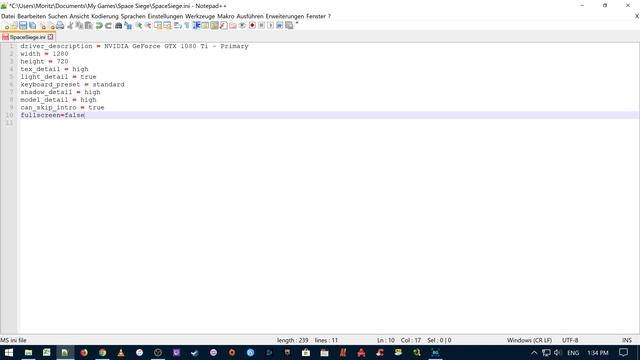Open the Bearbeiten menu

(x=31, y=16)
